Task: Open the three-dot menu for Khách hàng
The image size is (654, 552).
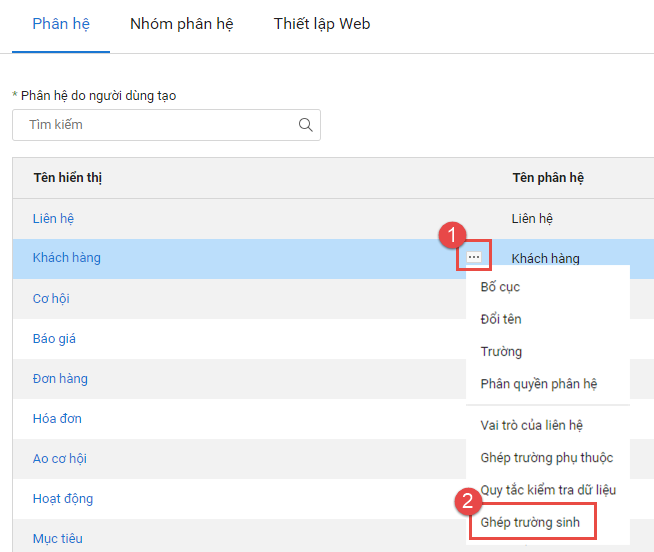Action: click(x=474, y=257)
